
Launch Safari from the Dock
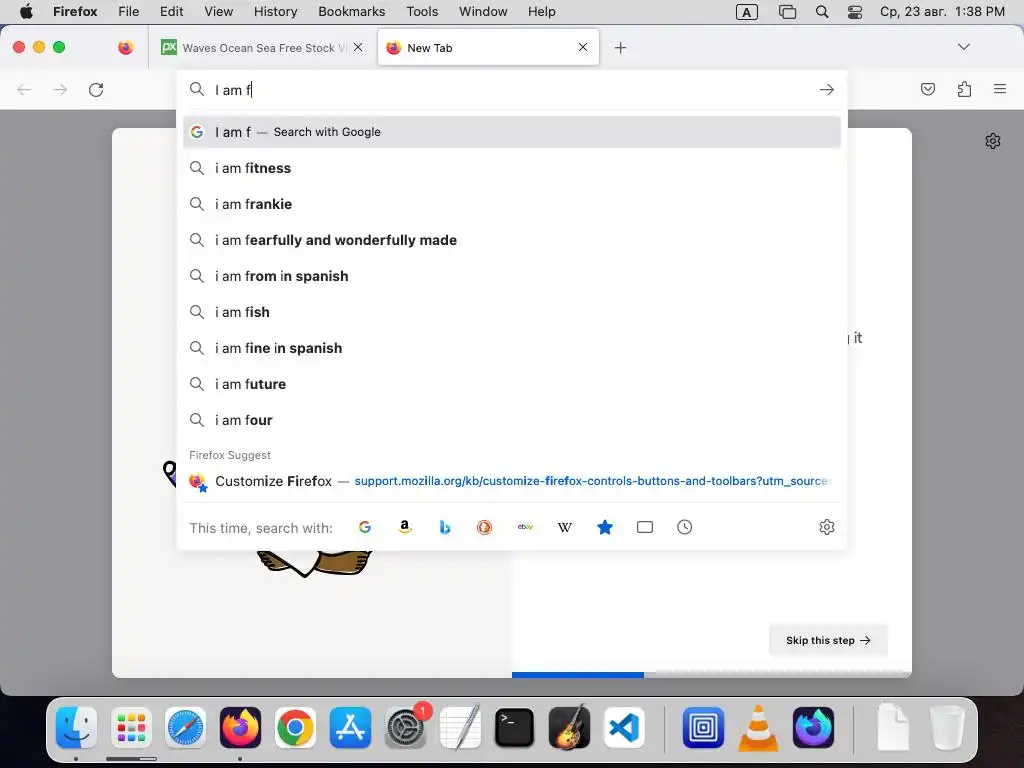click(185, 728)
